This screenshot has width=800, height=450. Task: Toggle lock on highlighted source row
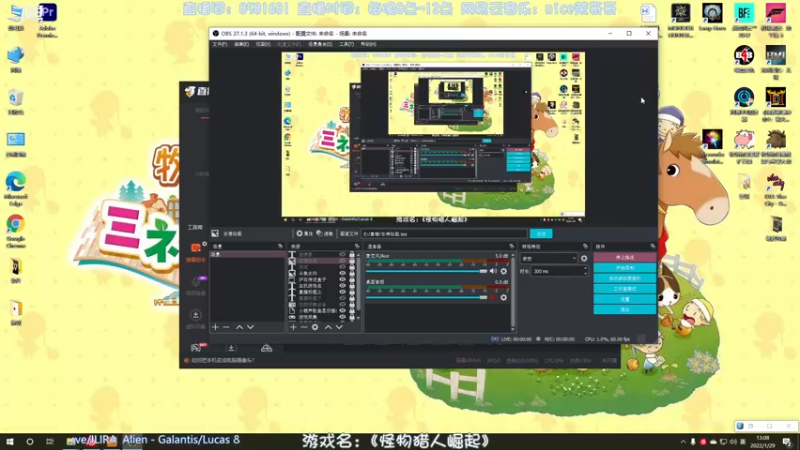coord(352,261)
